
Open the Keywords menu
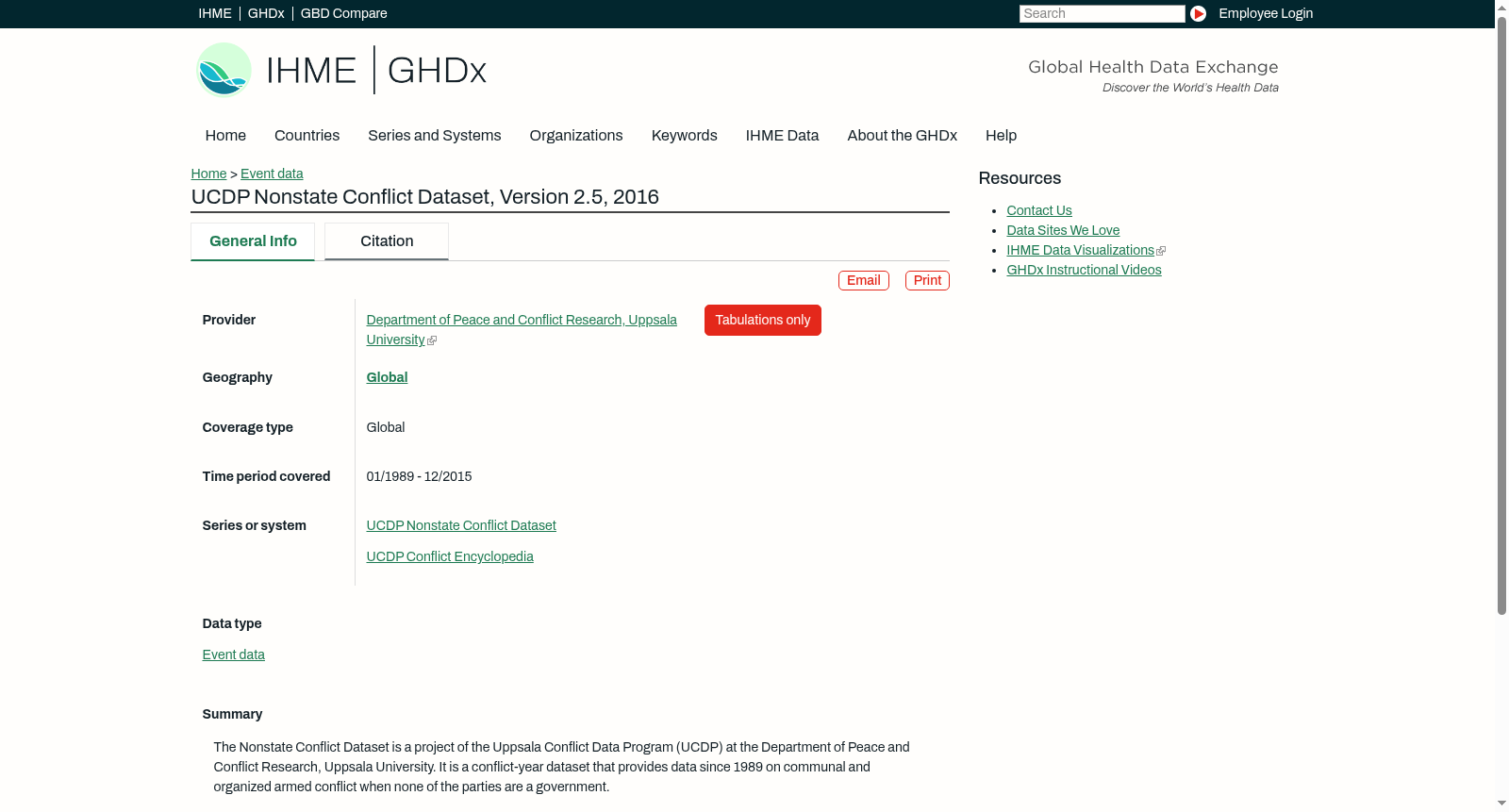click(685, 136)
